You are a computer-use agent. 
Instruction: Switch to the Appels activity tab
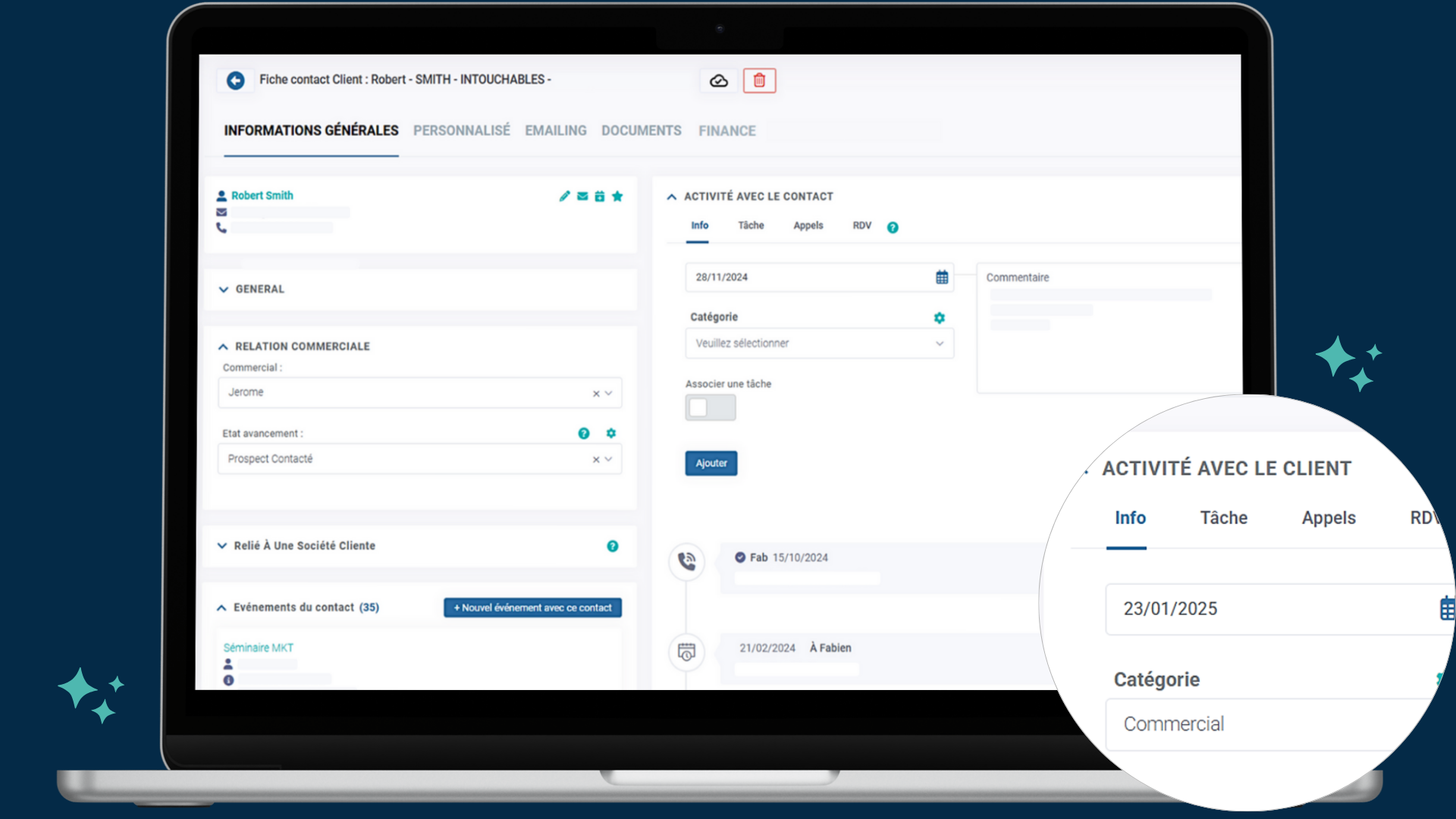(808, 226)
